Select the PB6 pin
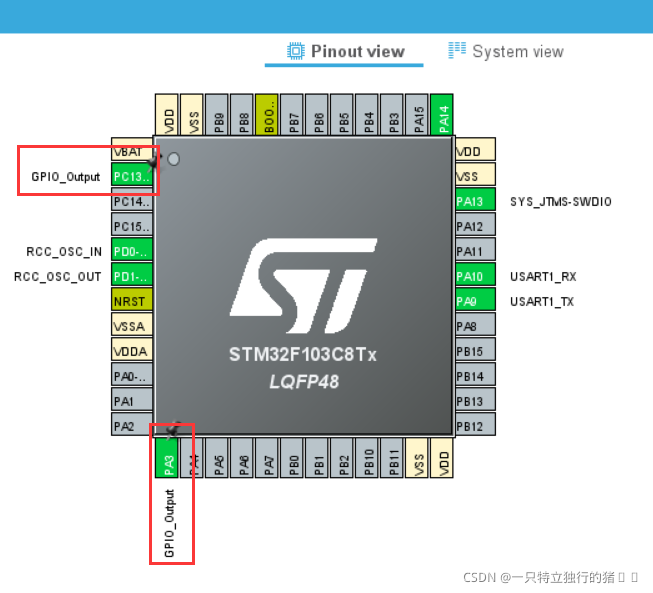This screenshot has height=593, width=653. tap(317, 115)
